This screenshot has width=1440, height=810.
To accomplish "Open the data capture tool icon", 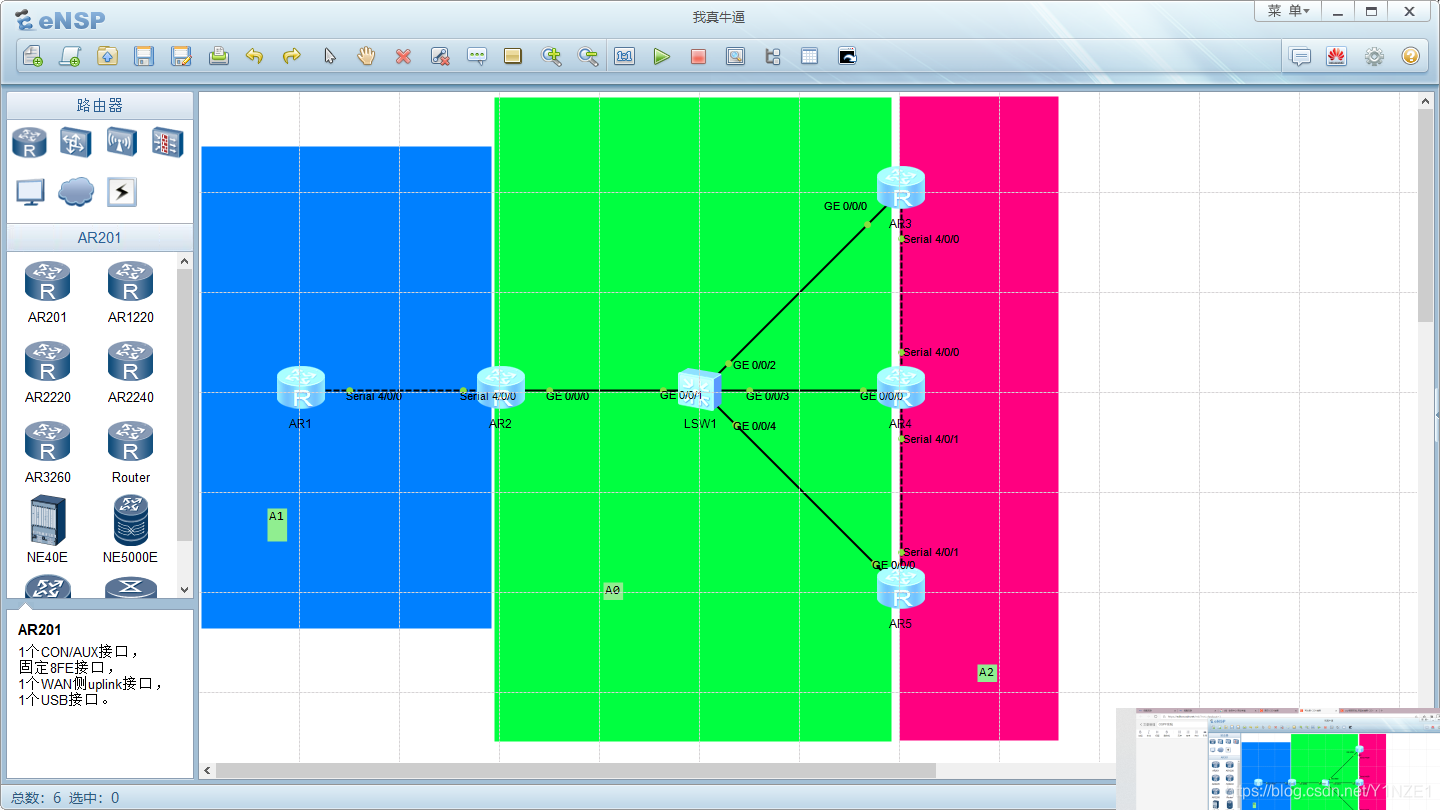I will tap(735, 56).
